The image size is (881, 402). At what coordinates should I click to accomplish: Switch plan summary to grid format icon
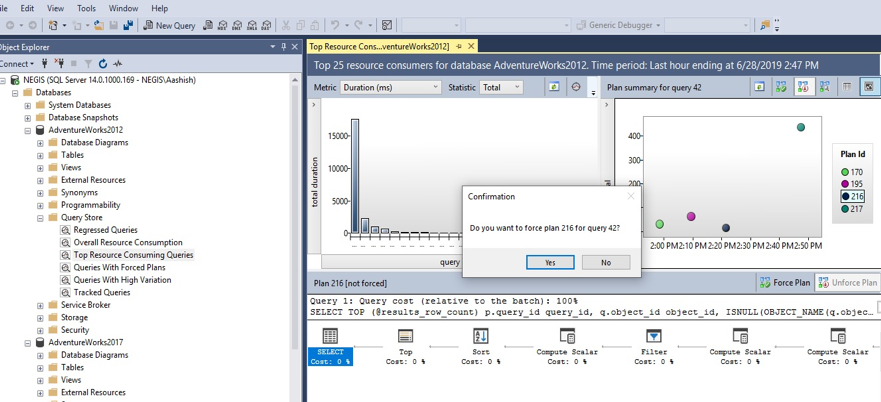(847, 87)
